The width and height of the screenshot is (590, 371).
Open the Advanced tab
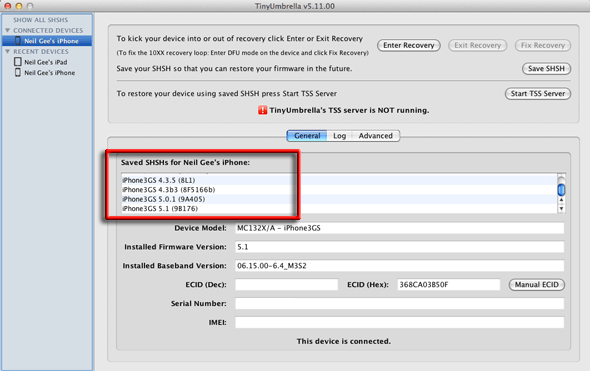[376, 136]
